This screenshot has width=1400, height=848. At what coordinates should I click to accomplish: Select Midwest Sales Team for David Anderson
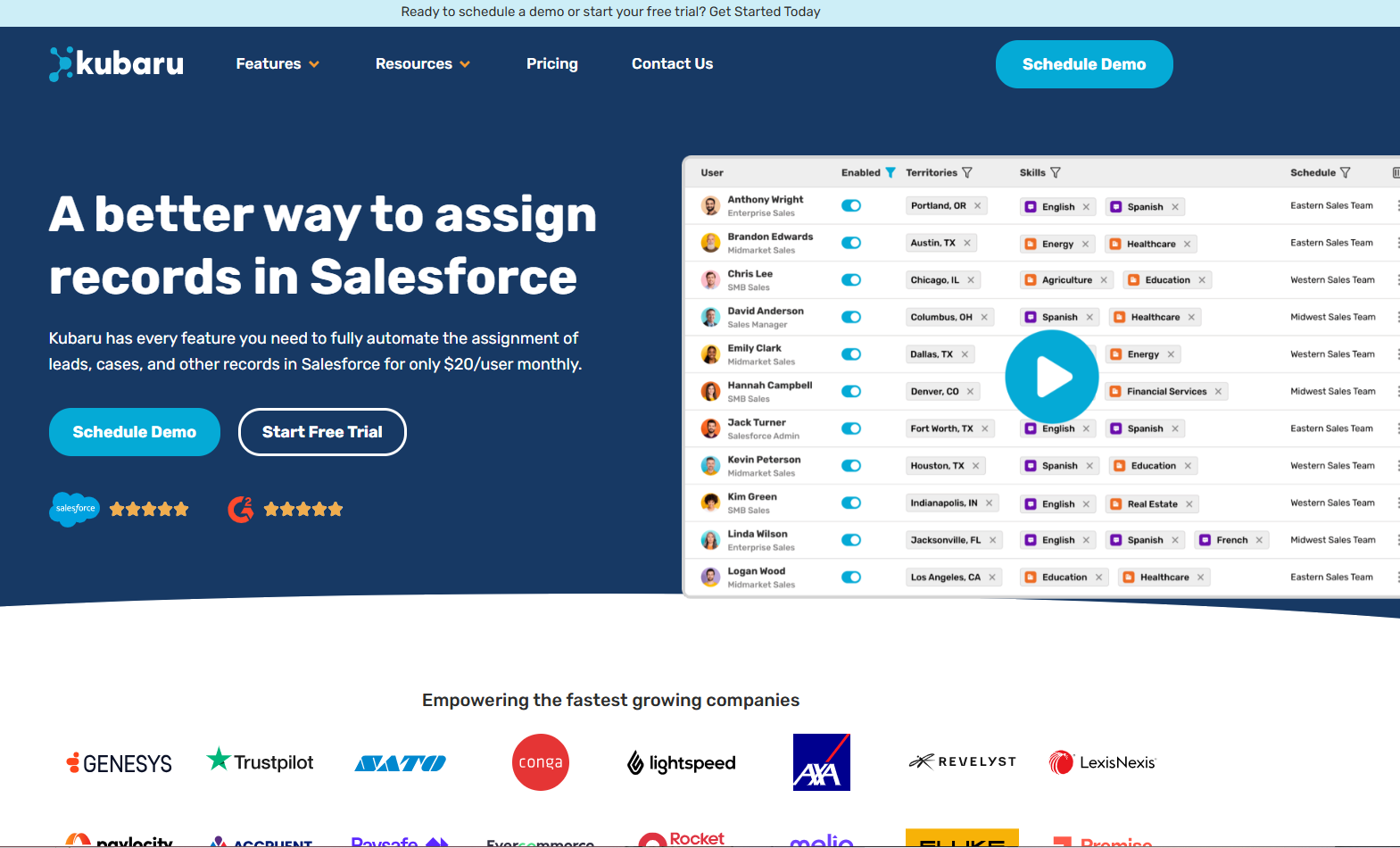(x=1333, y=317)
